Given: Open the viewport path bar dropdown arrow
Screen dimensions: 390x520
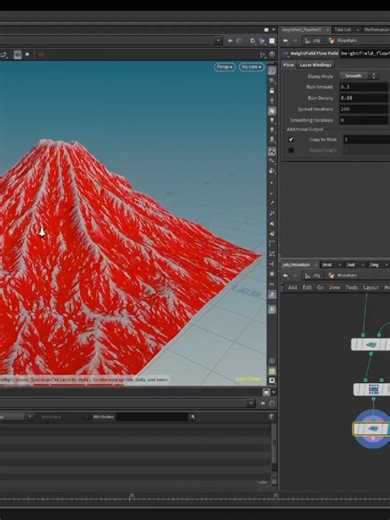Looking at the screenshot, I should tap(218, 41).
